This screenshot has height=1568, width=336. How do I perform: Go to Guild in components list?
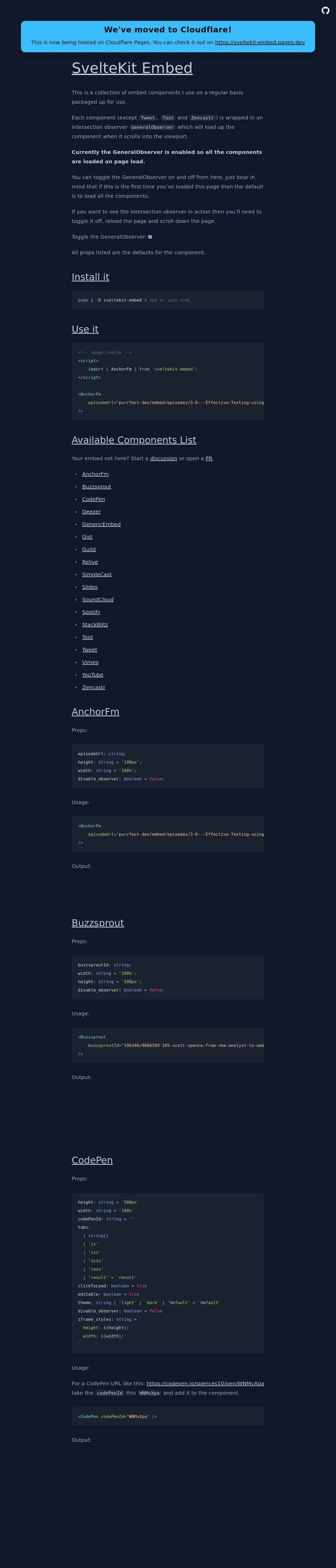(x=89, y=550)
